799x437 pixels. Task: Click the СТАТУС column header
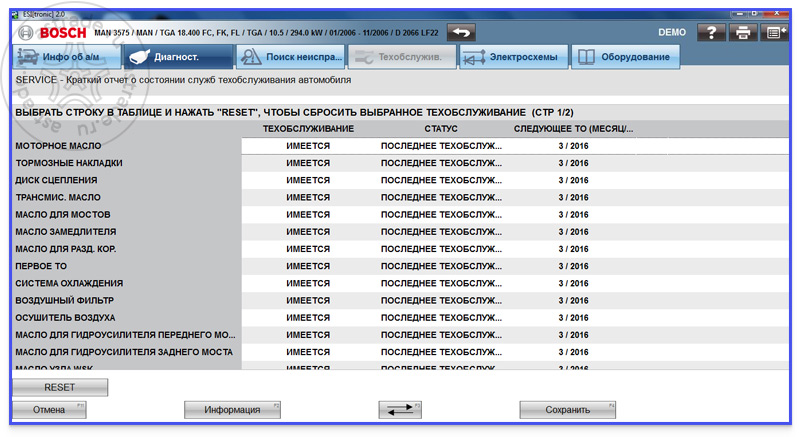tap(441, 129)
